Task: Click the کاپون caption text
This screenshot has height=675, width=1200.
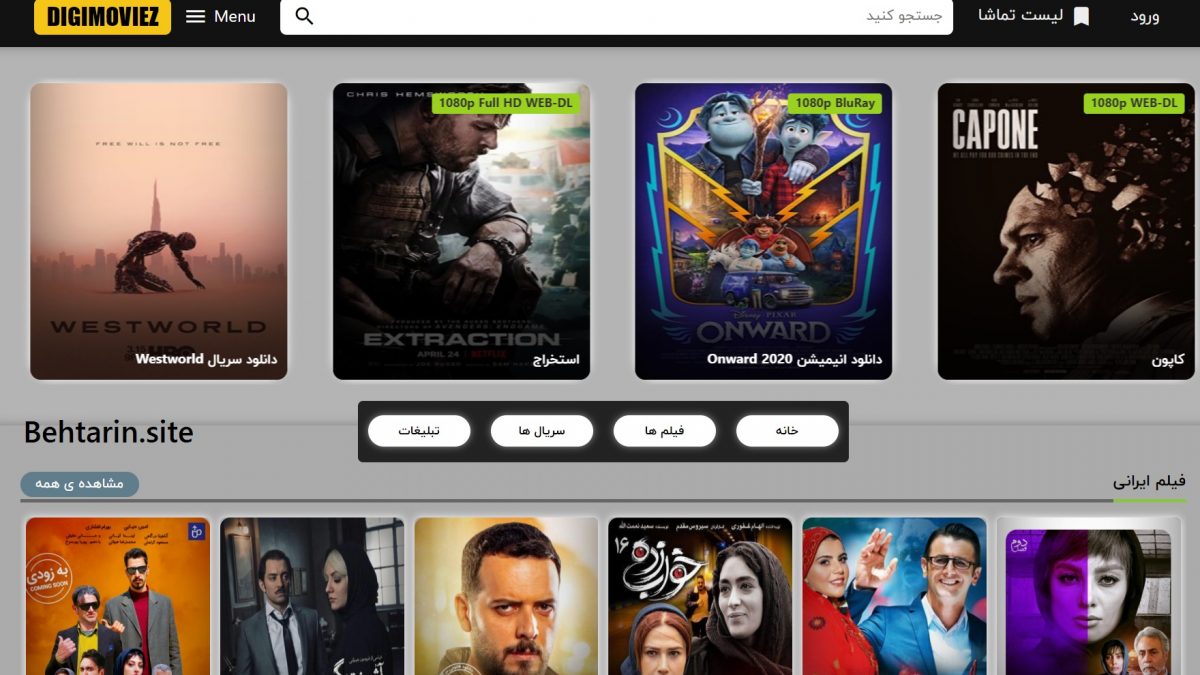Action: coord(1167,359)
